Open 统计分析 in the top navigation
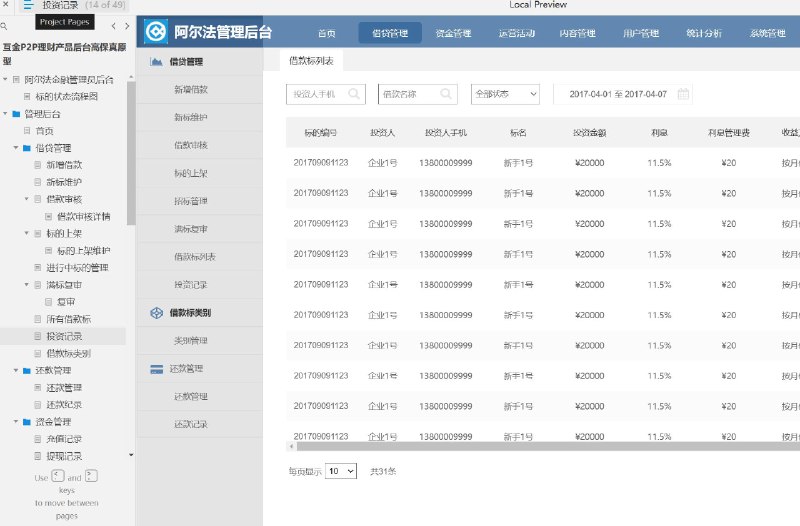The image size is (800, 526). coord(704,33)
